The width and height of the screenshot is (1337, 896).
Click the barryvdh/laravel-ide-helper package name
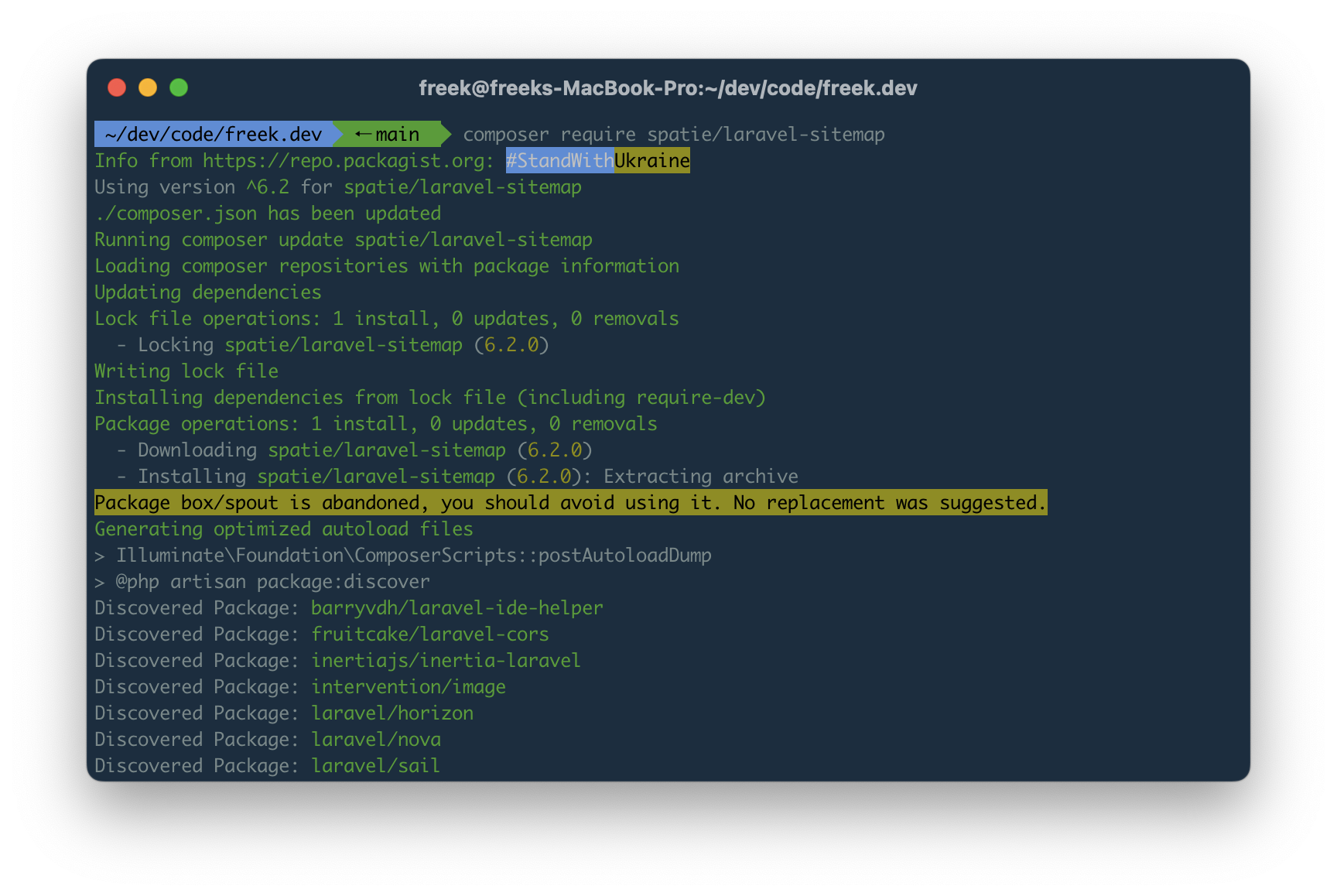(x=457, y=608)
